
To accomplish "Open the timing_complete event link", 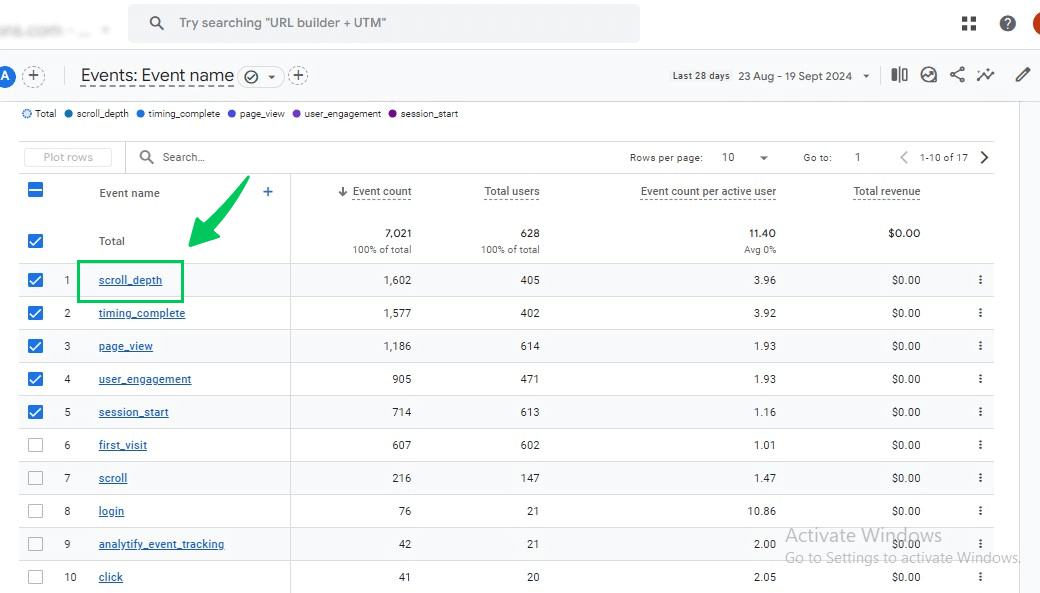I will point(142,313).
